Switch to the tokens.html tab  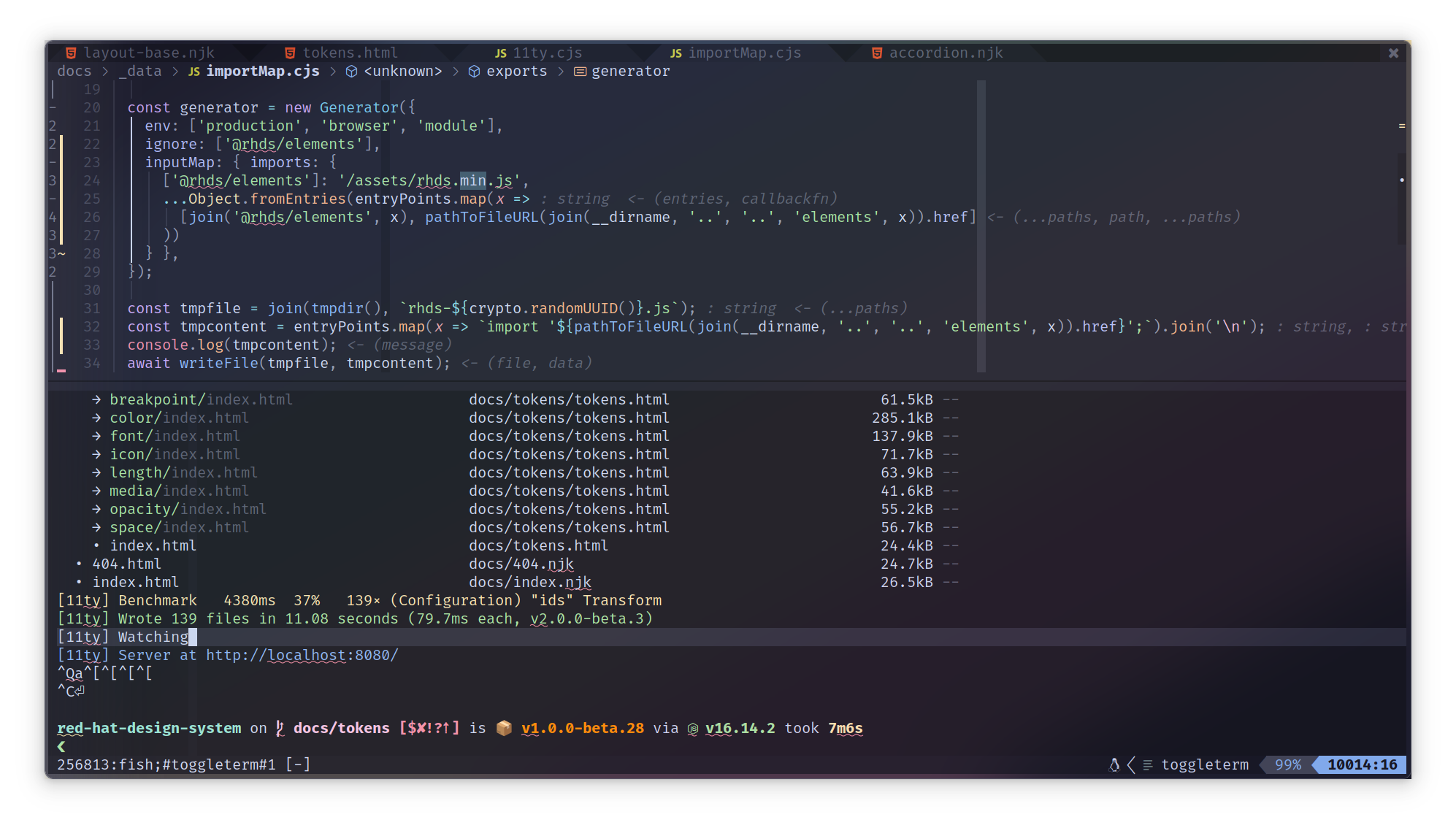[350, 52]
